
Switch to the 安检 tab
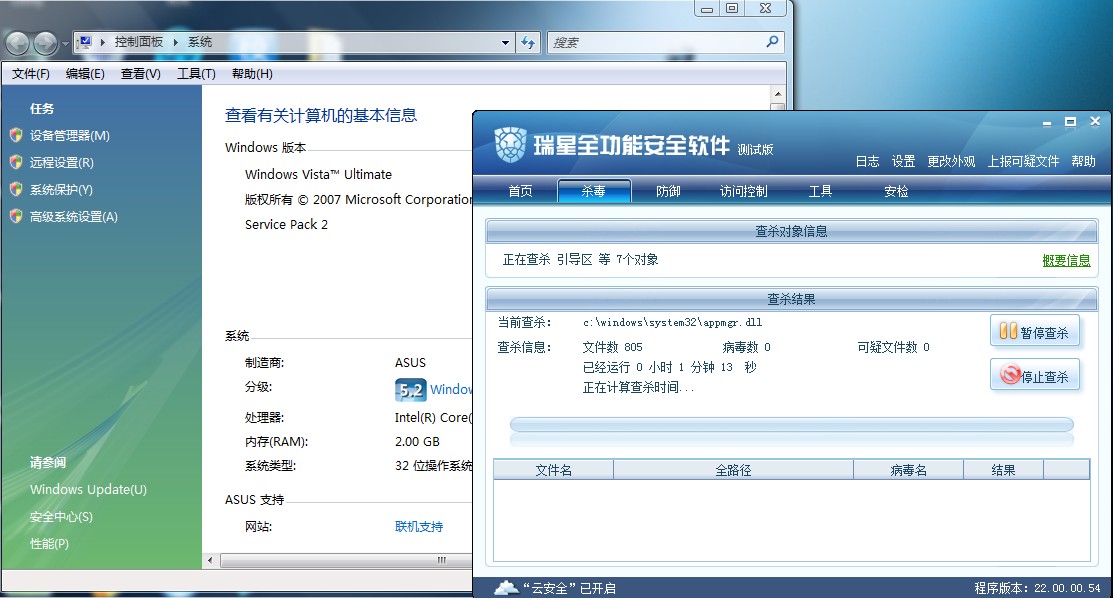click(x=896, y=191)
